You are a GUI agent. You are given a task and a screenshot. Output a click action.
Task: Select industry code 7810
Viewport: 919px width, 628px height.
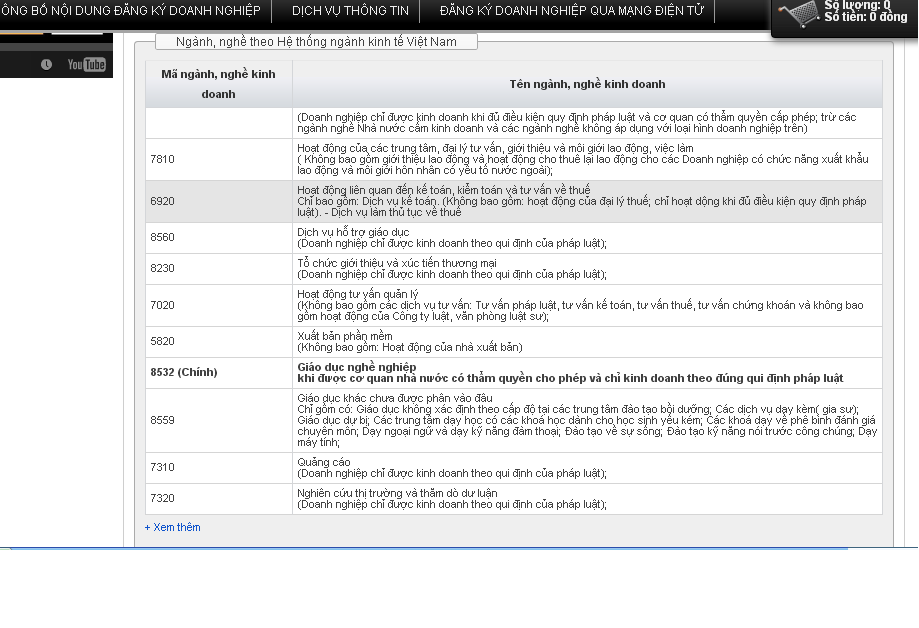(162, 159)
